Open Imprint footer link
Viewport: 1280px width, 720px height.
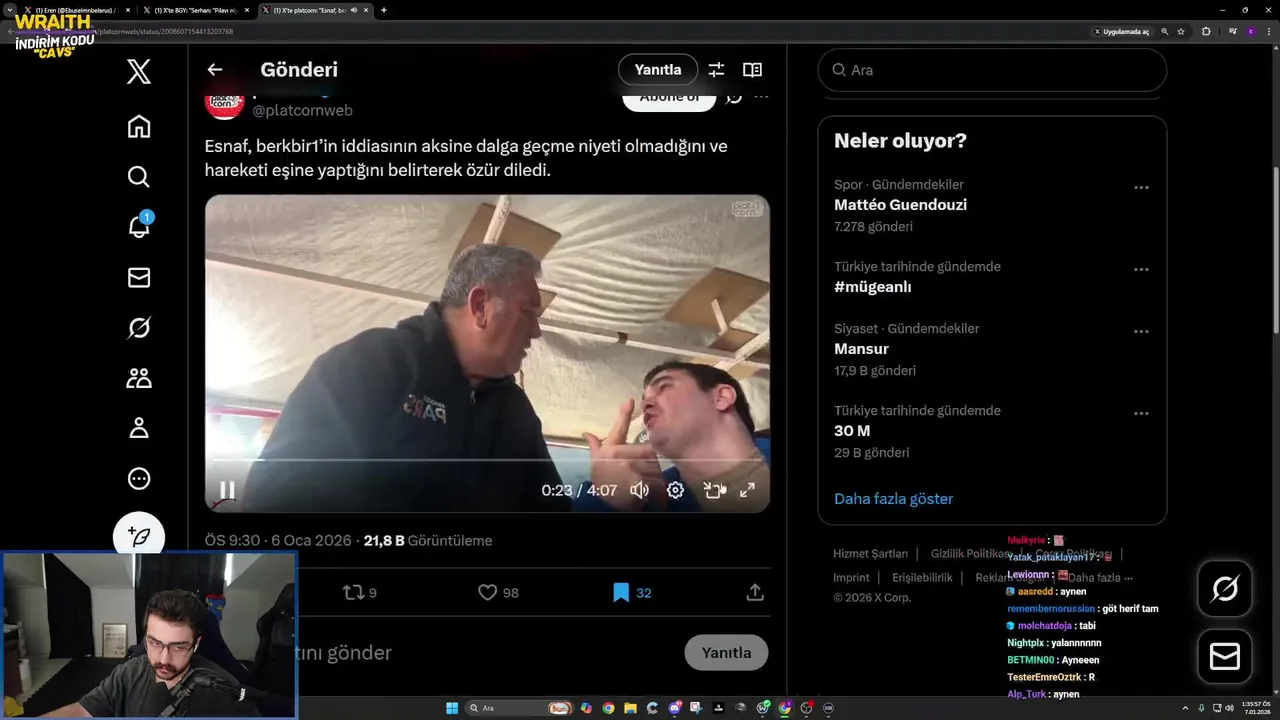click(x=851, y=578)
